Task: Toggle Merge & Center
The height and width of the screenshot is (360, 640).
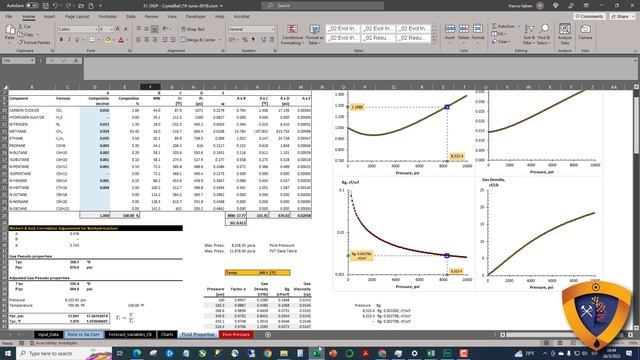Action: click(198, 40)
